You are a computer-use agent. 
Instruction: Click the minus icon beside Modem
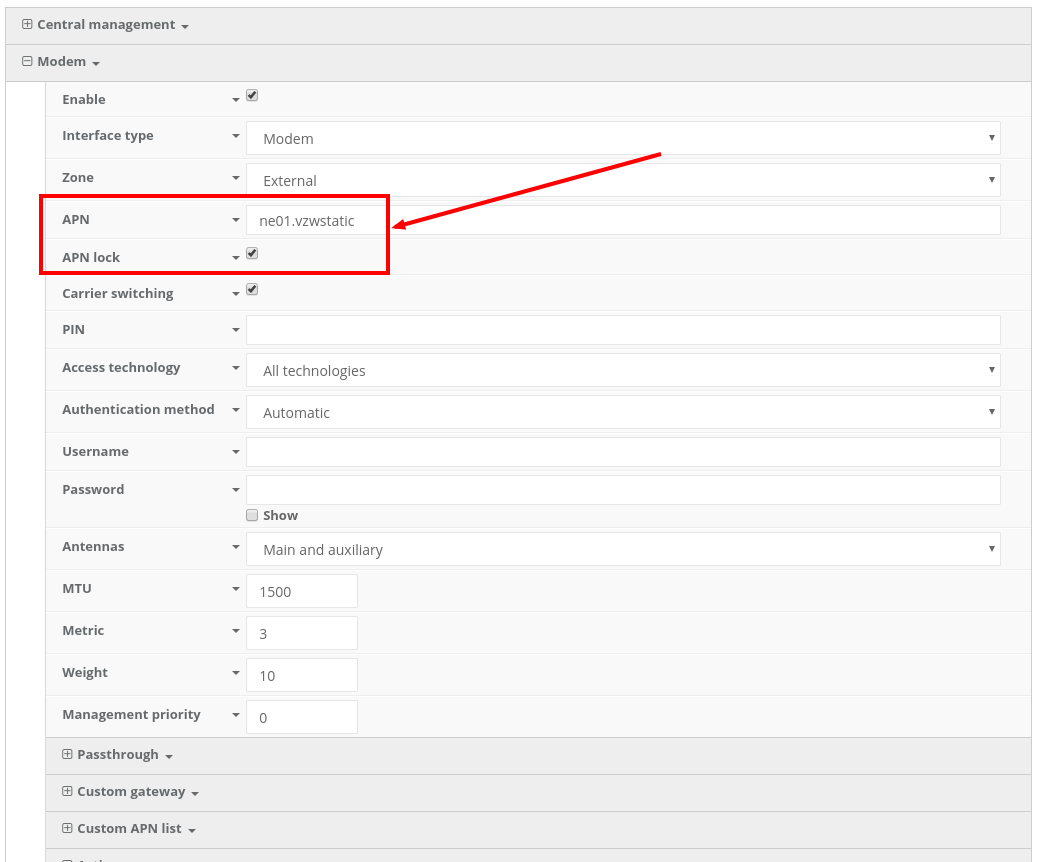(x=26, y=61)
